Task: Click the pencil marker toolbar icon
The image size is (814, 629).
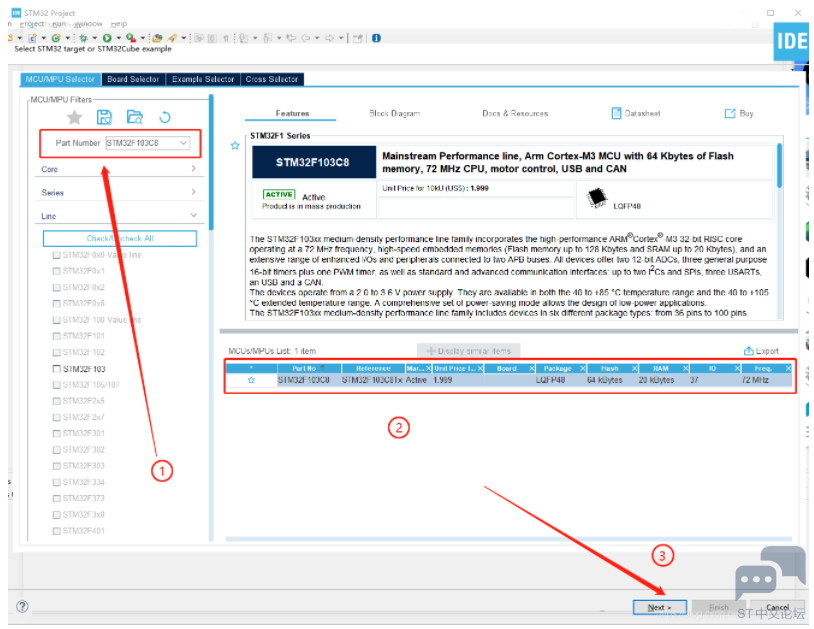Action: click(172, 38)
